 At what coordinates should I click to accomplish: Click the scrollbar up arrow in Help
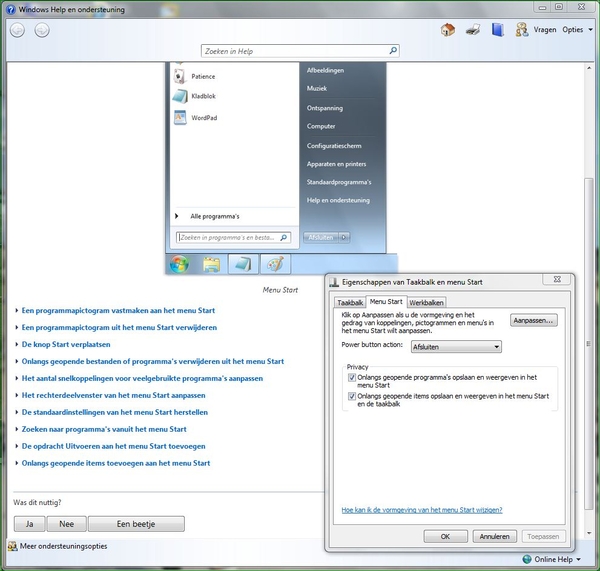click(589, 68)
